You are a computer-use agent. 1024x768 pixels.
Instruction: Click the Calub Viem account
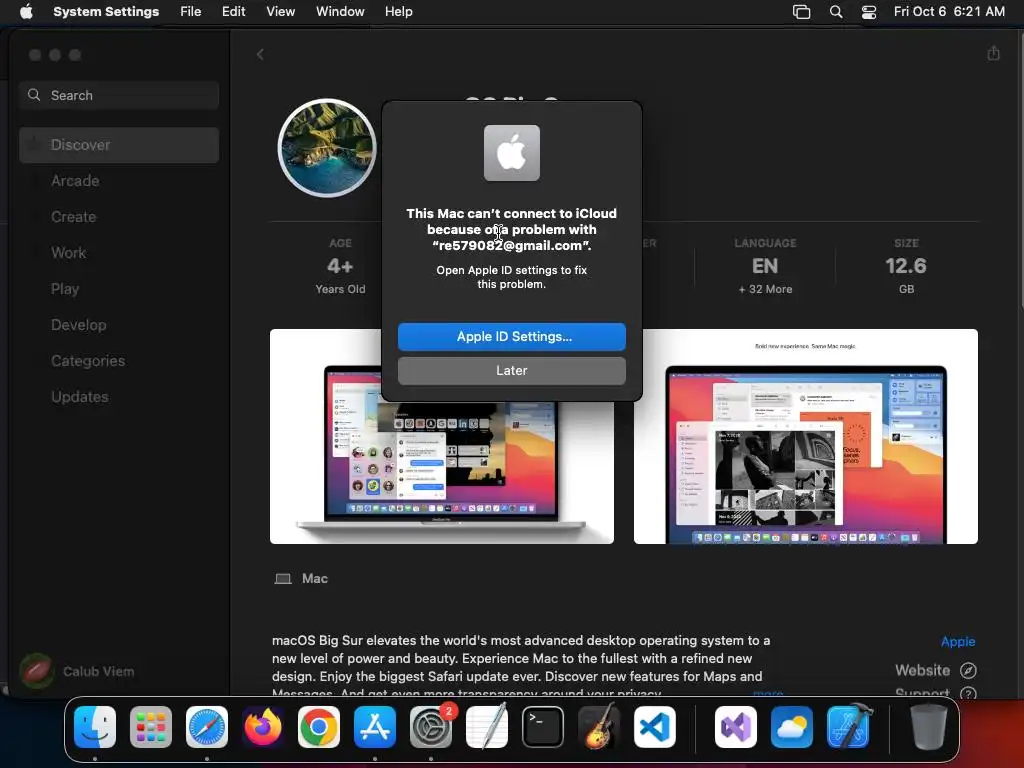click(77, 671)
